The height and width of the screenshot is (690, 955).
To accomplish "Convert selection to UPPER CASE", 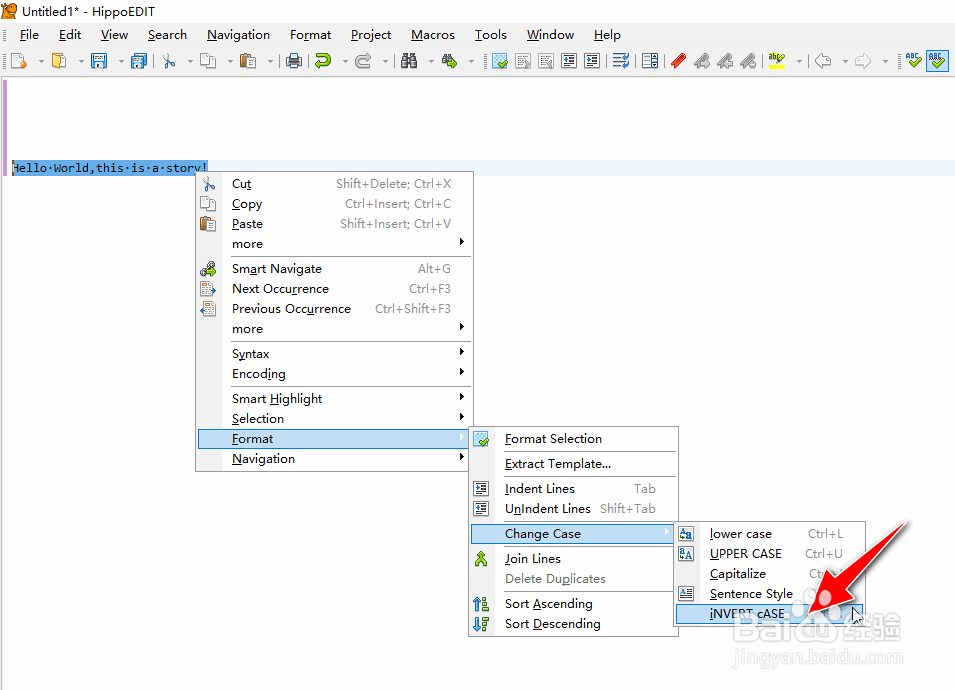I will (x=770, y=554).
